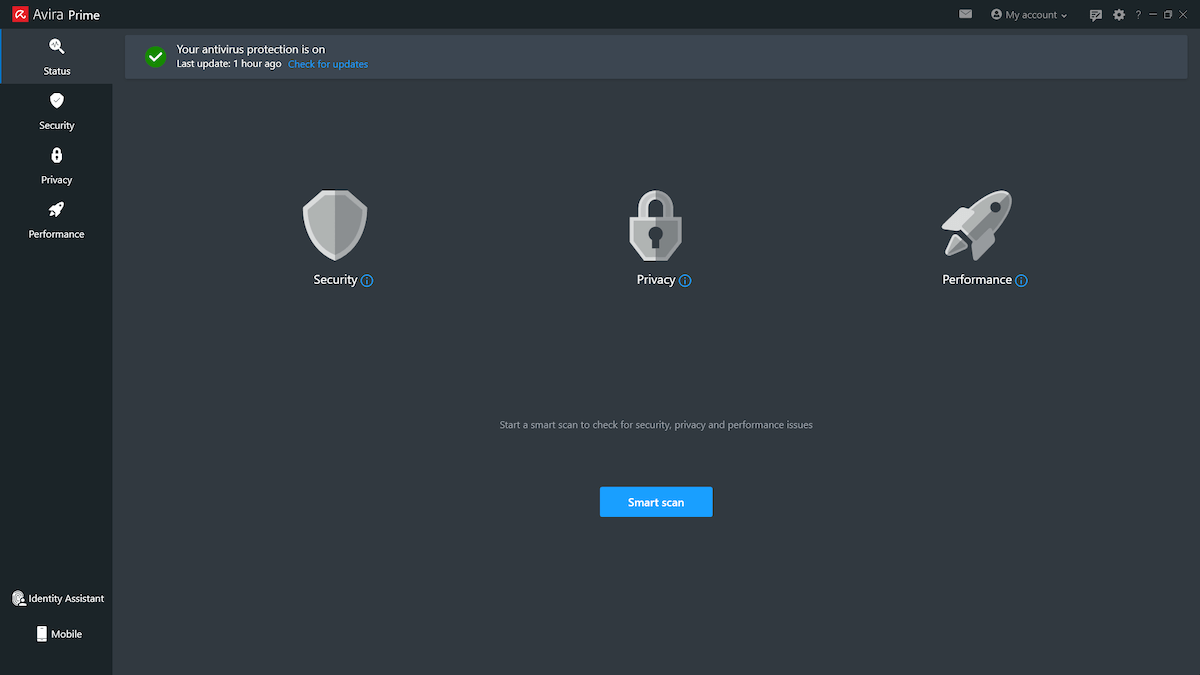Open the Security shield section from sidebar
Screen dimensions: 1200x675
click(x=56, y=100)
